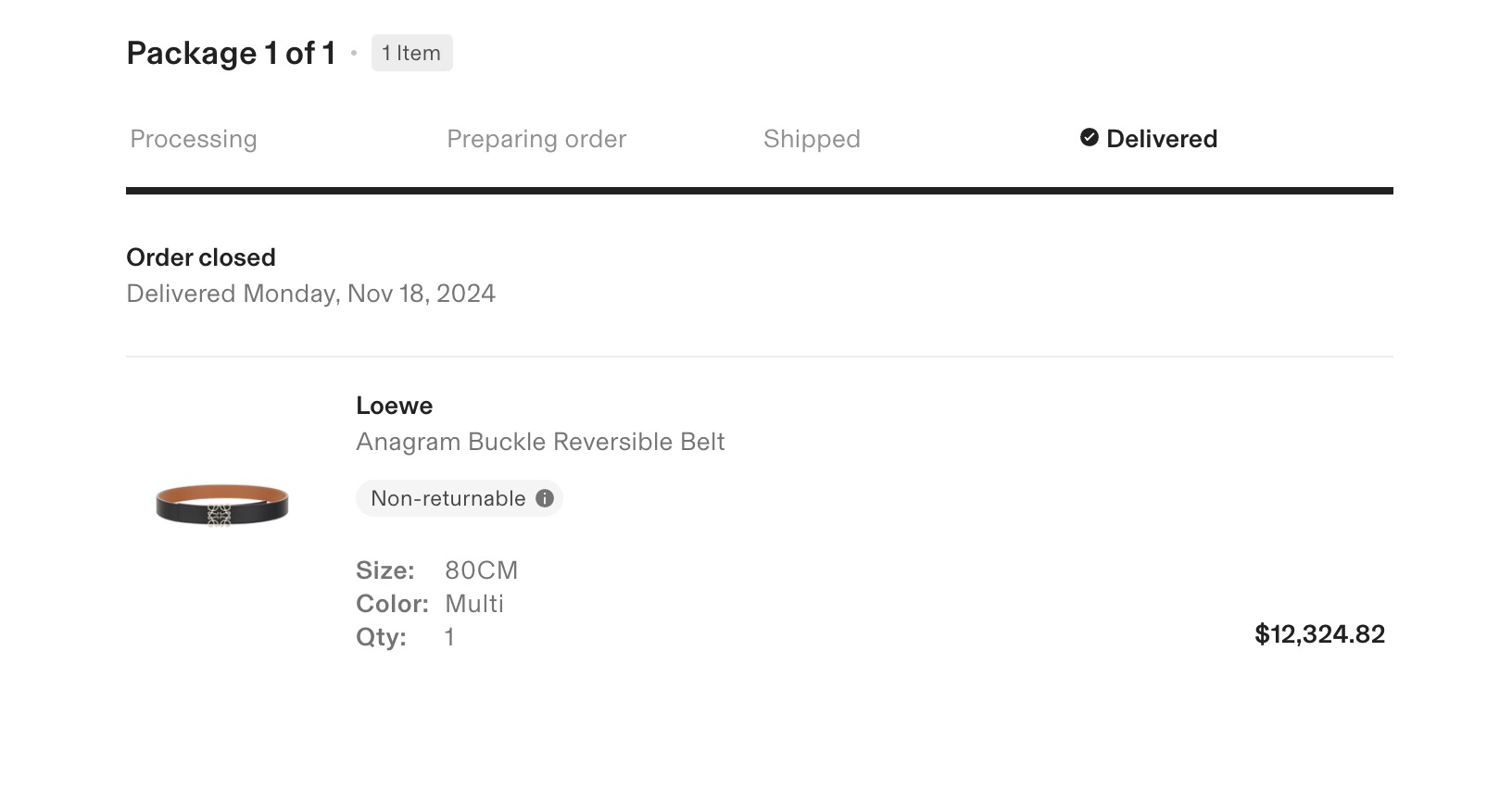The width and height of the screenshot is (1512, 789).
Task: Select the Delivered status label
Action: click(x=1162, y=139)
